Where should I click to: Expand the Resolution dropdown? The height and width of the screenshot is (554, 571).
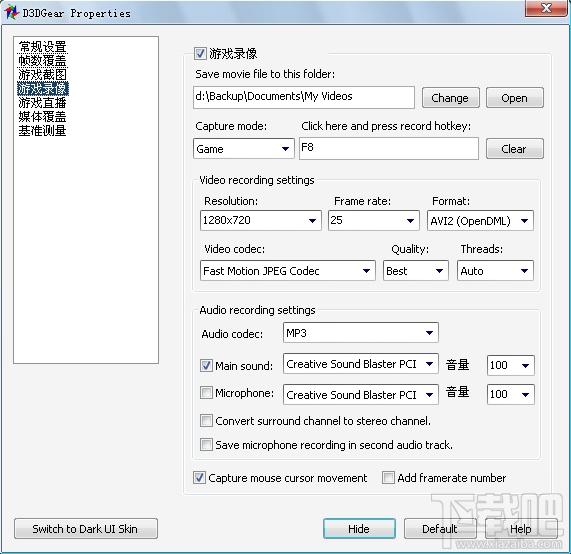click(261, 220)
